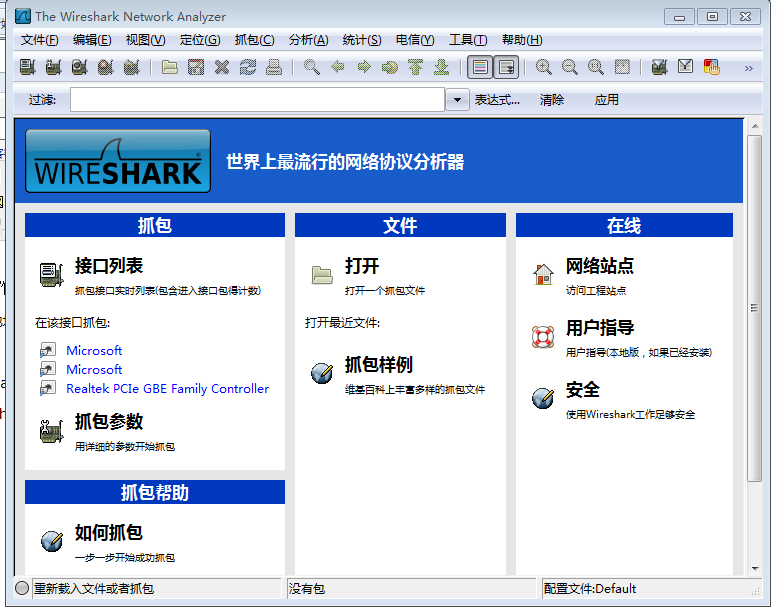Close the capture file X icon
The width and height of the screenshot is (771, 608).
222,67
